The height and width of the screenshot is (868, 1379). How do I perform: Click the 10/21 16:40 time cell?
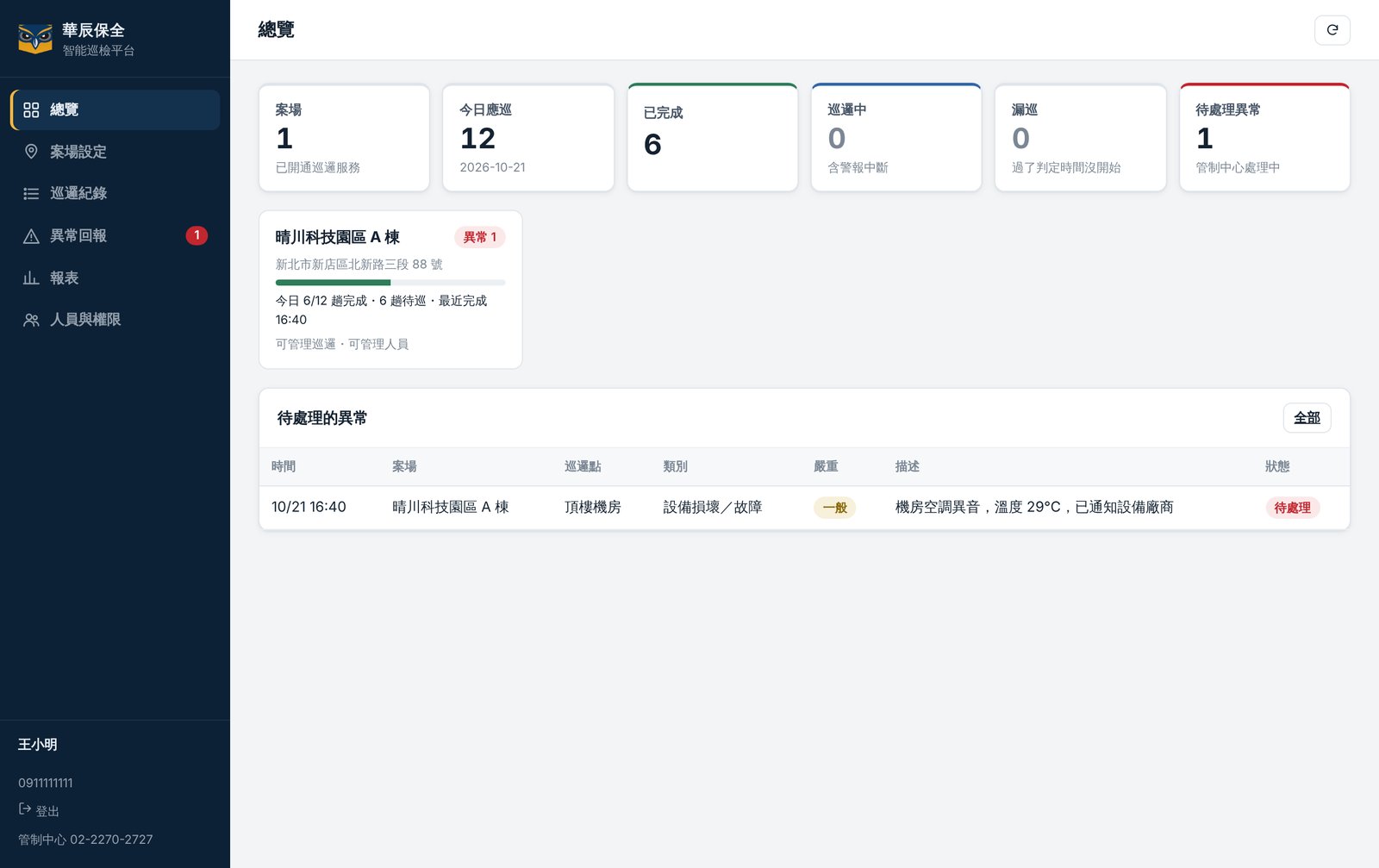pos(309,507)
